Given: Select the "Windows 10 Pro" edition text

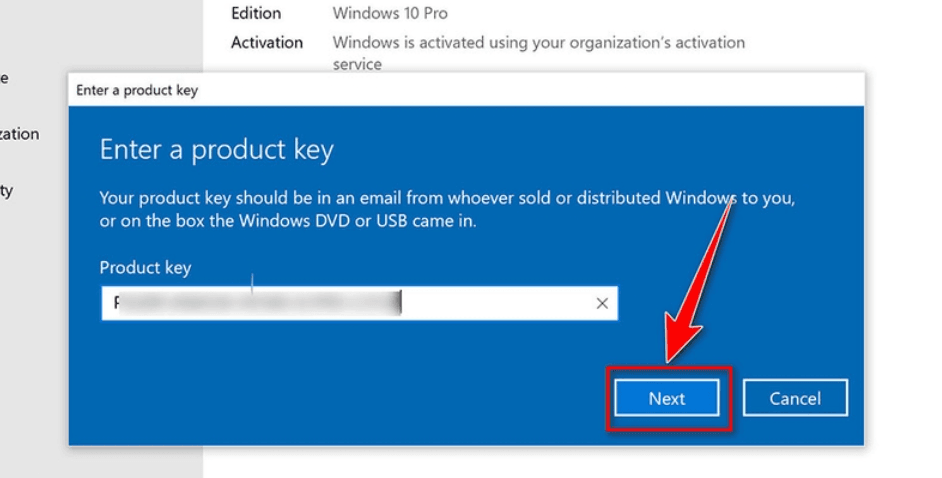Looking at the screenshot, I should tap(390, 13).
